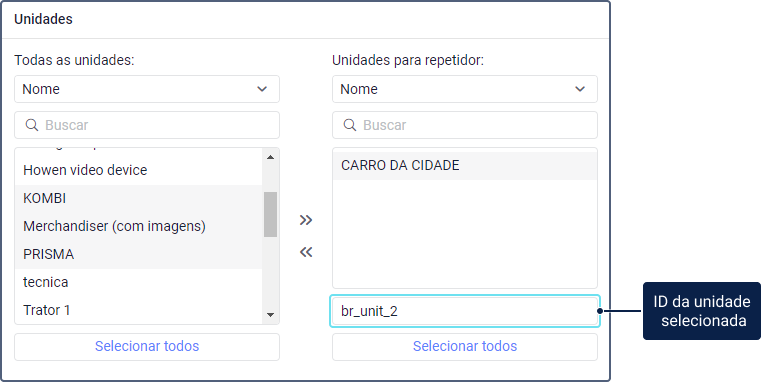Click the scroll up arrow in units list

click(x=271, y=157)
